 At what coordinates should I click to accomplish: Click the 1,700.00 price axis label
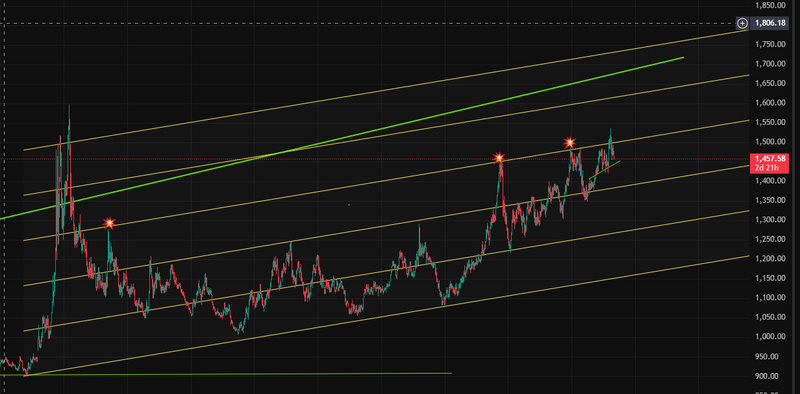(x=770, y=64)
